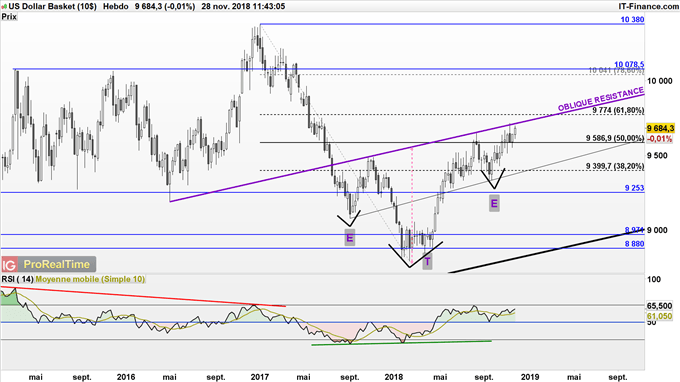Select the 8 971 support level label
The width and height of the screenshot is (680, 382).
pos(634,230)
